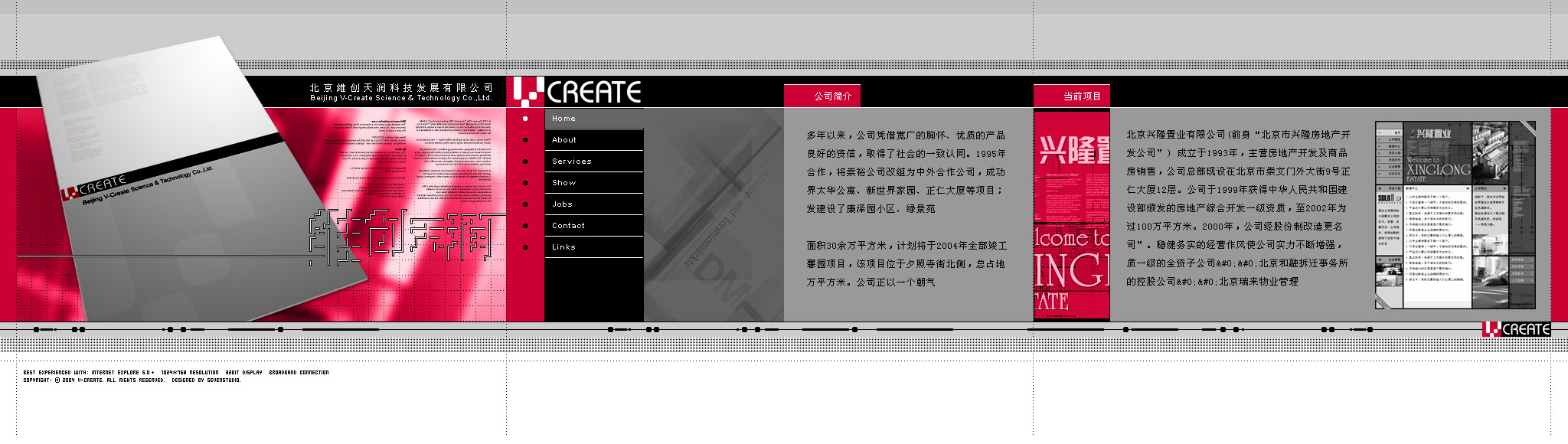This screenshot has width=1568, height=444.
Task: Select the 当前项目 tab
Action: coord(1072,96)
